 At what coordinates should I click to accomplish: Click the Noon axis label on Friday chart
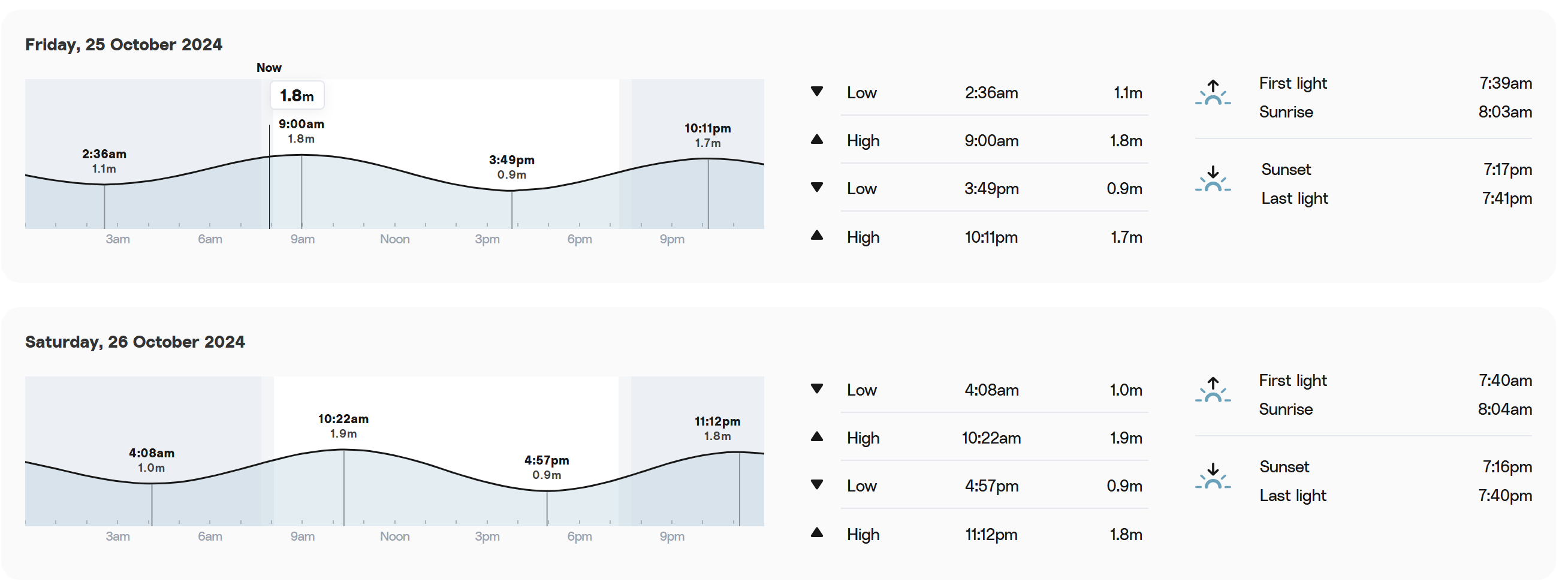[394, 239]
